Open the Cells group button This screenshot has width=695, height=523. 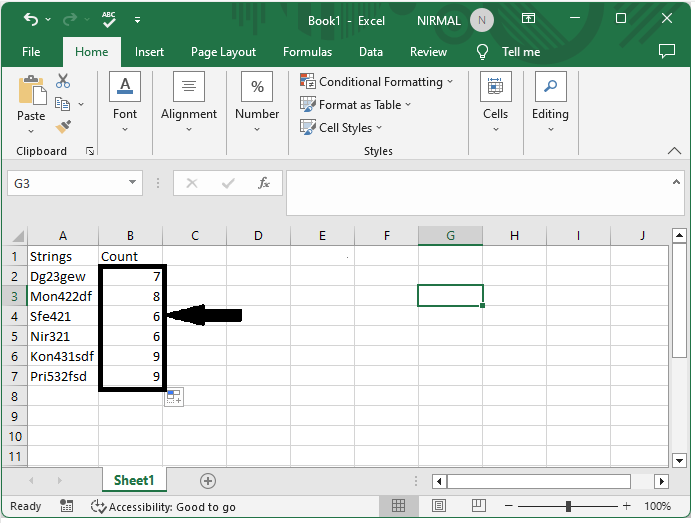[496, 102]
